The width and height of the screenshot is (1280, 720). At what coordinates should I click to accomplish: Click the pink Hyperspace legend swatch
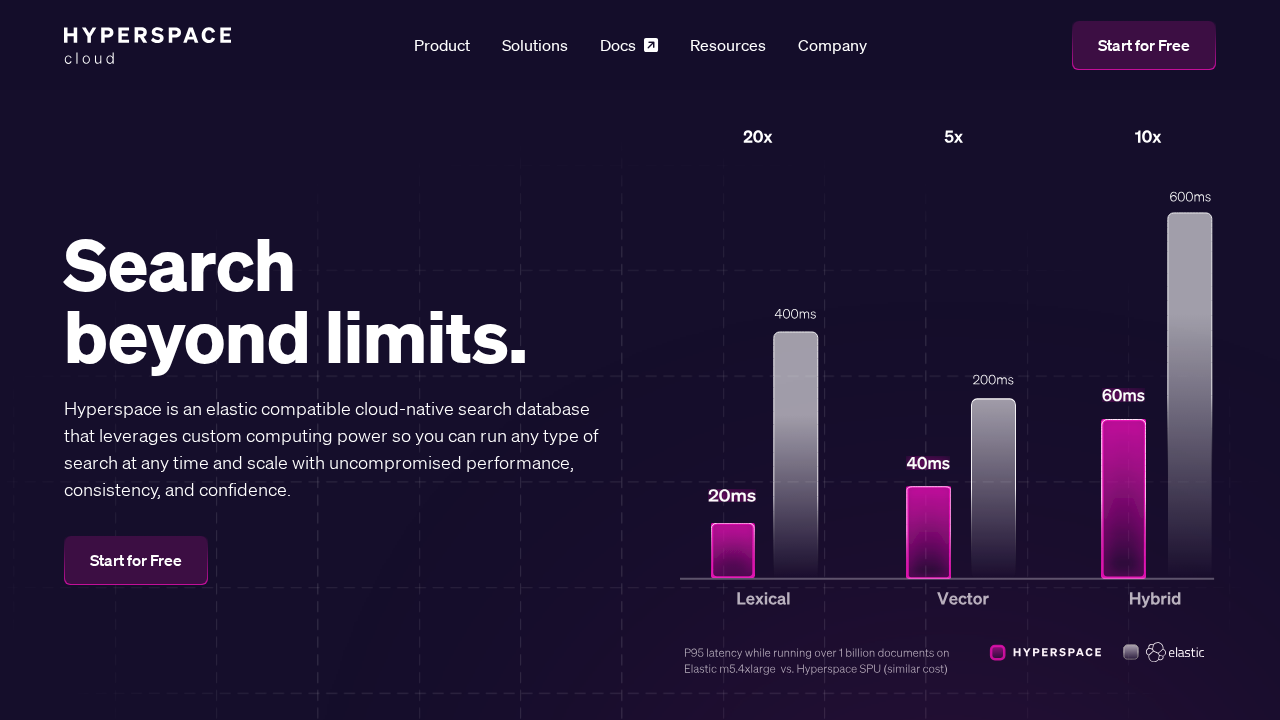(x=997, y=653)
